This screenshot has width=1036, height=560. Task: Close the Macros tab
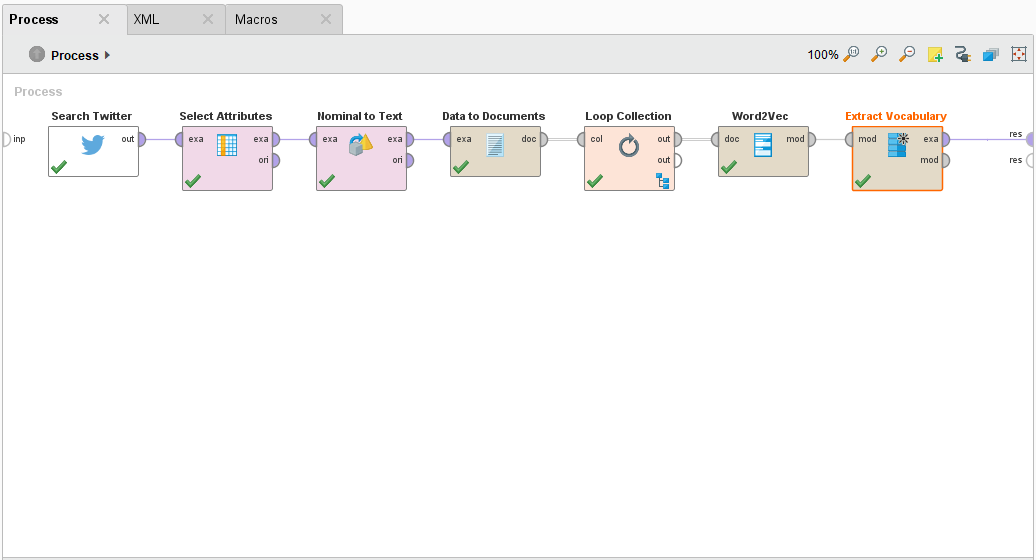326,19
